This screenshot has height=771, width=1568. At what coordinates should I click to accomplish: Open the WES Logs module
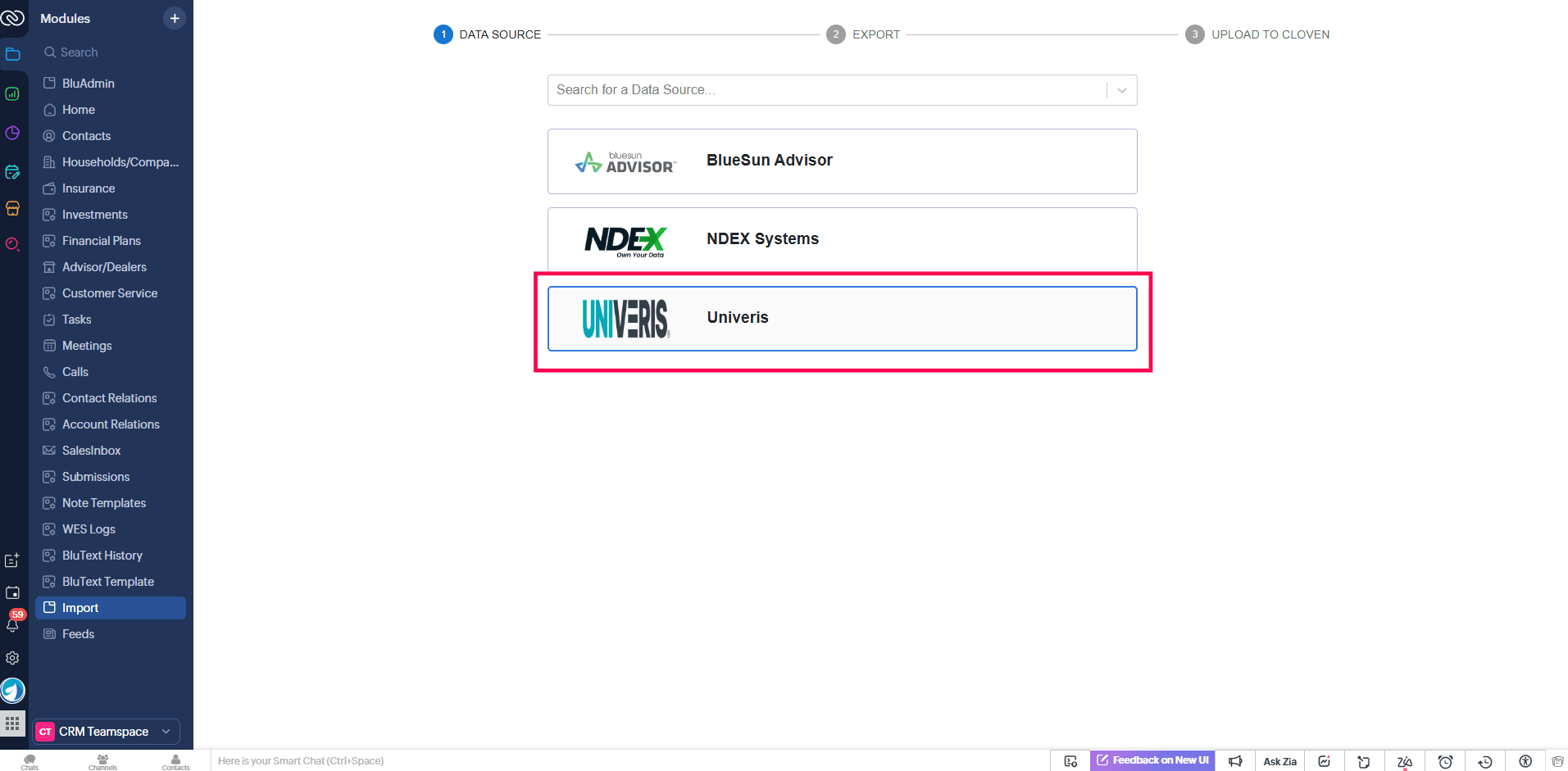pyautogui.click(x=111, y=529)
